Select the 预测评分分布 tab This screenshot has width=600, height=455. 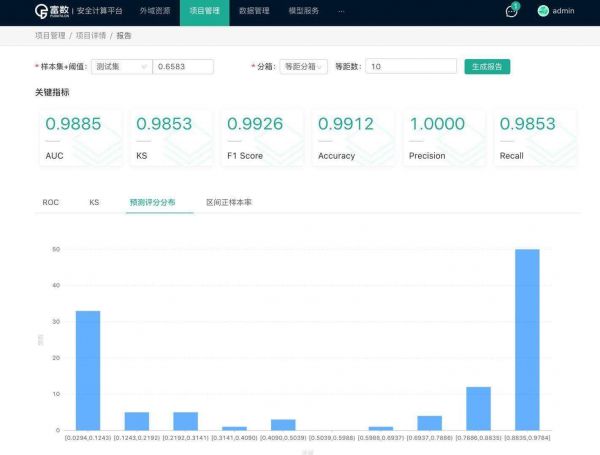152,202
